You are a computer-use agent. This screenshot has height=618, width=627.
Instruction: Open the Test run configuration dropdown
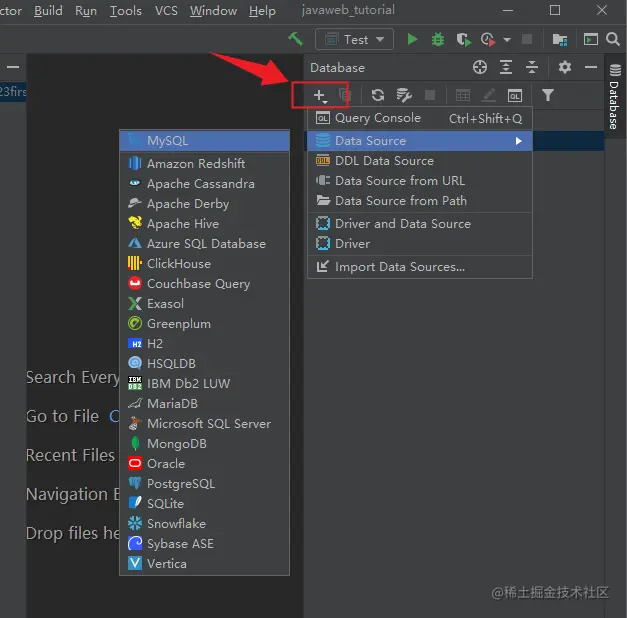click(x=354, y=40)
